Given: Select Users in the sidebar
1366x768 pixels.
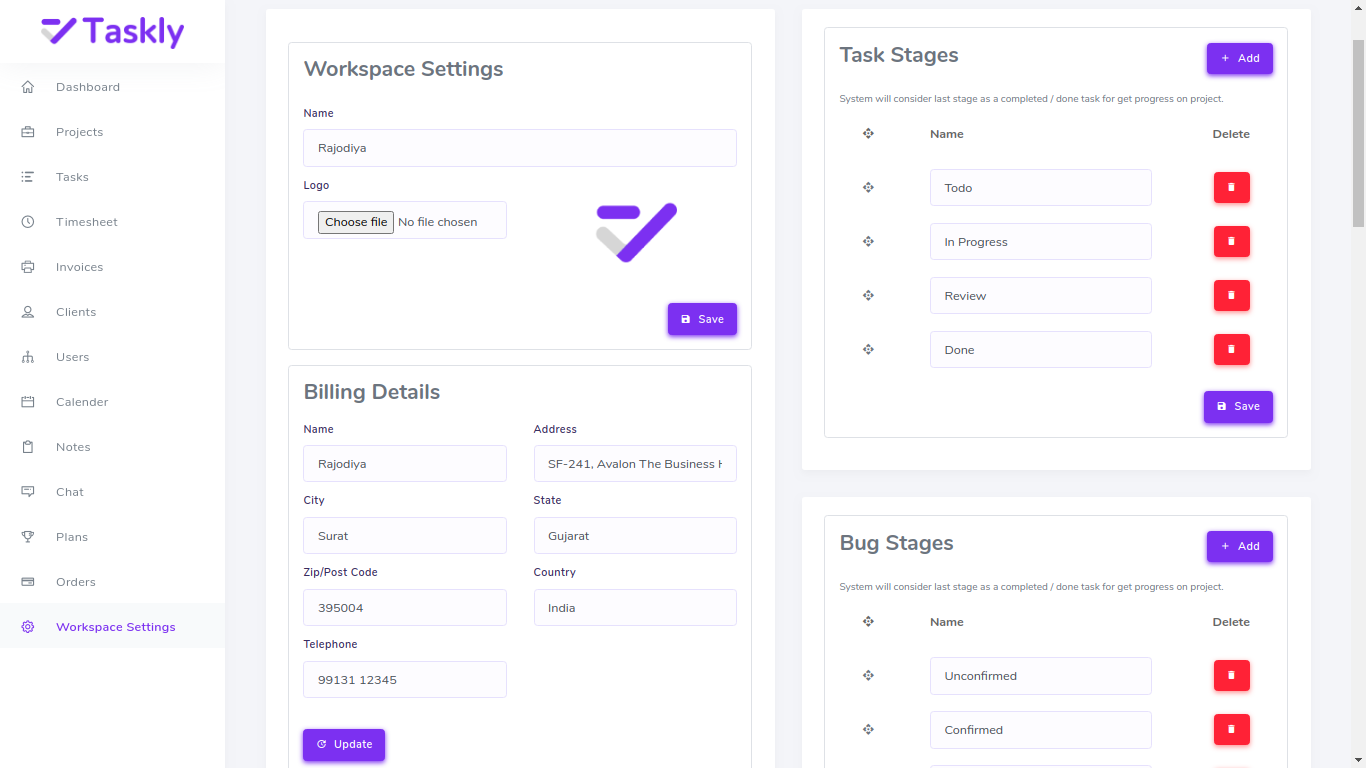Looking at the screenshot, I should (72, 357).
